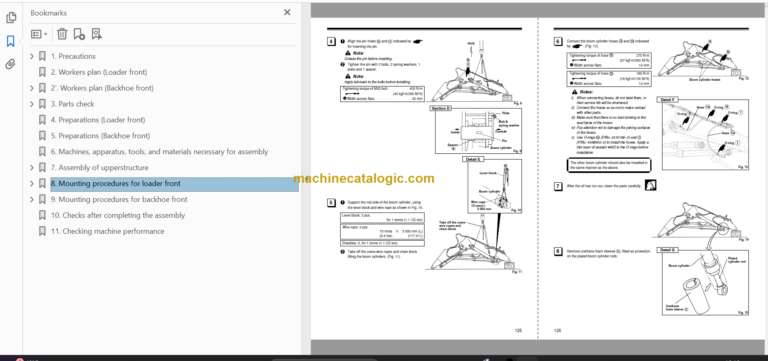This screenshot has width=768, height=361.
Task: Click bookmark icon beside 5. Preparations (Backhoe front)
Action: click(x=43, y=136)
